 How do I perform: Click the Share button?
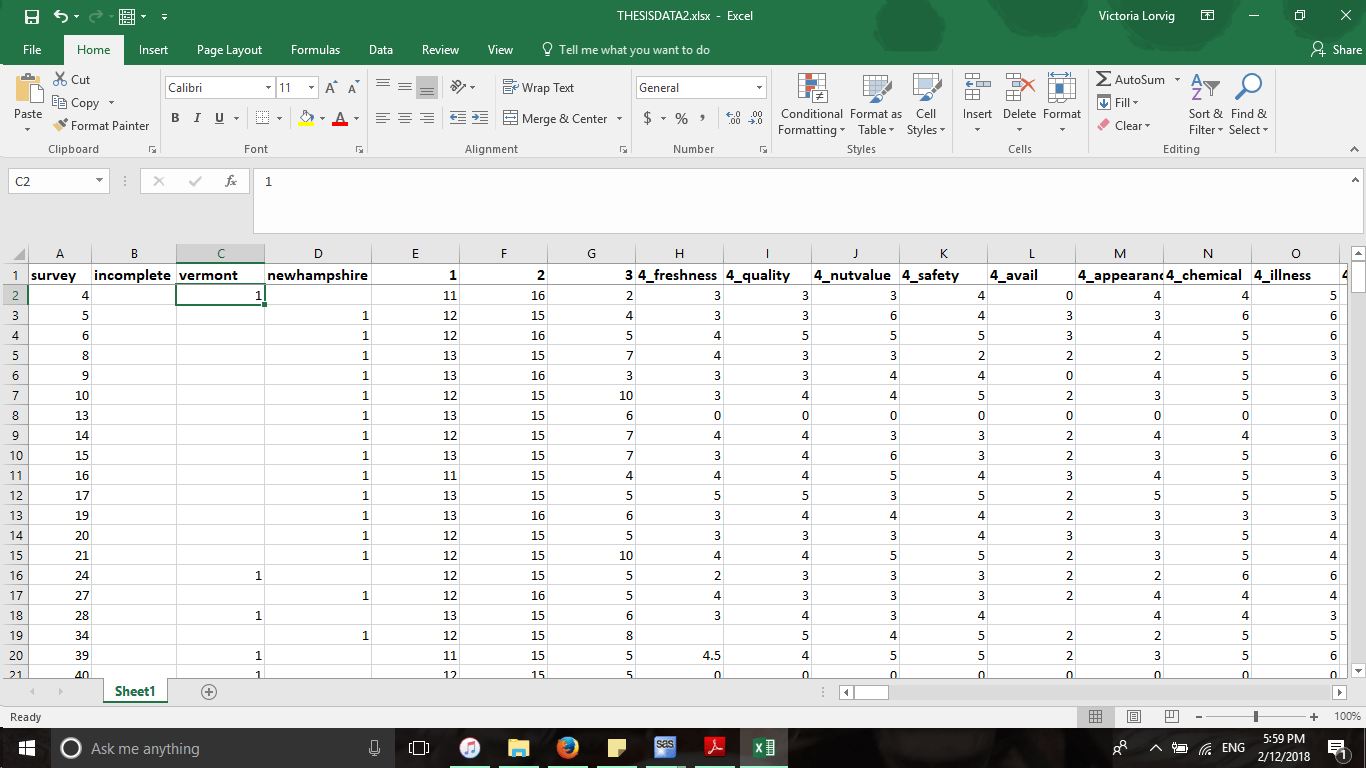pyautogui.click(x=1340, y=49)
